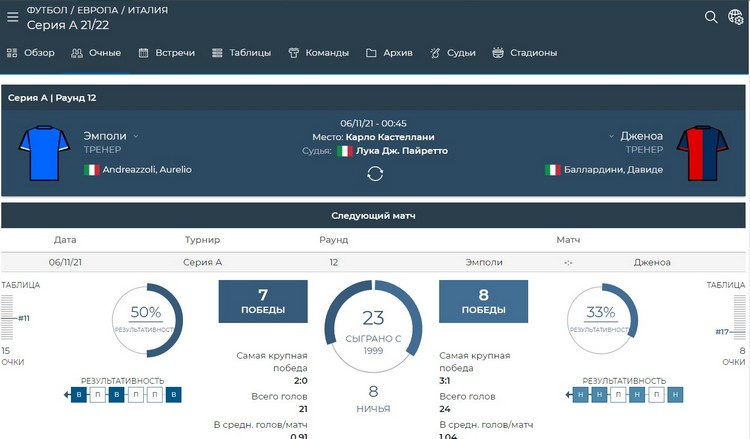750x439 pixels.
Task: Click Дженоа form history back arrow
Action: point(568,395)
